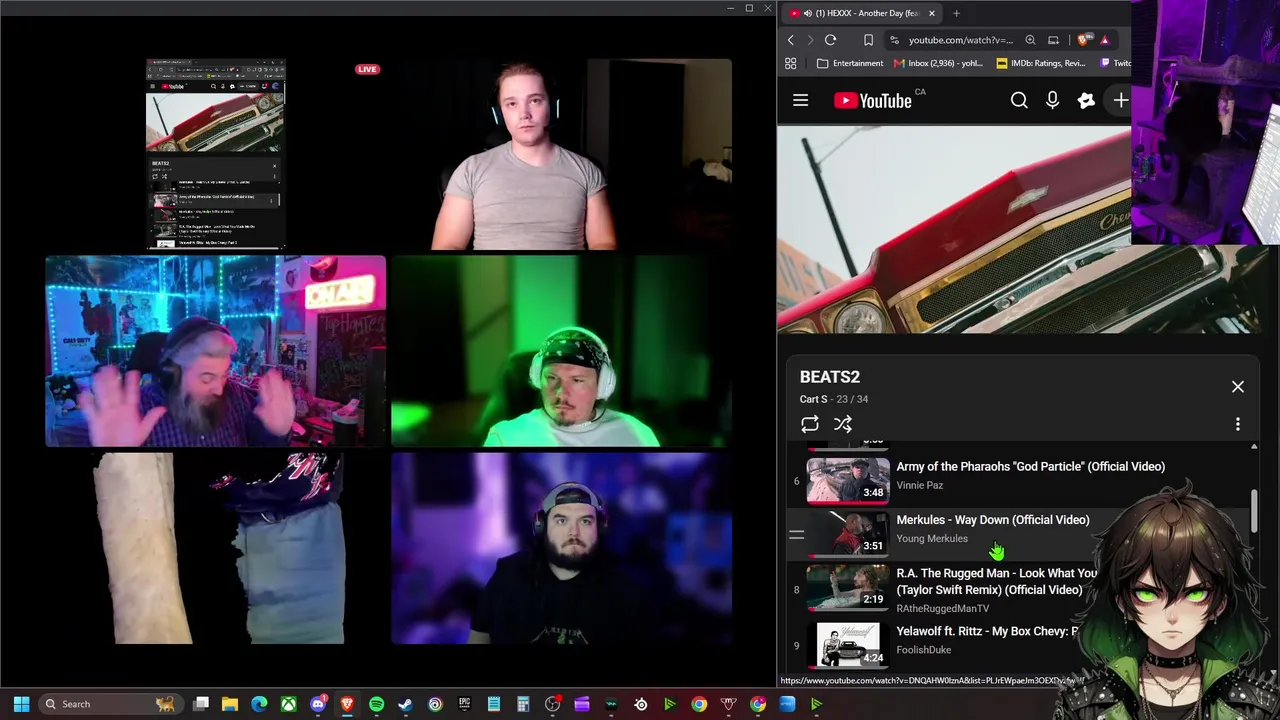
Task: Click the install/cast screen icon in address bar
Action: tap(1053, 40)
